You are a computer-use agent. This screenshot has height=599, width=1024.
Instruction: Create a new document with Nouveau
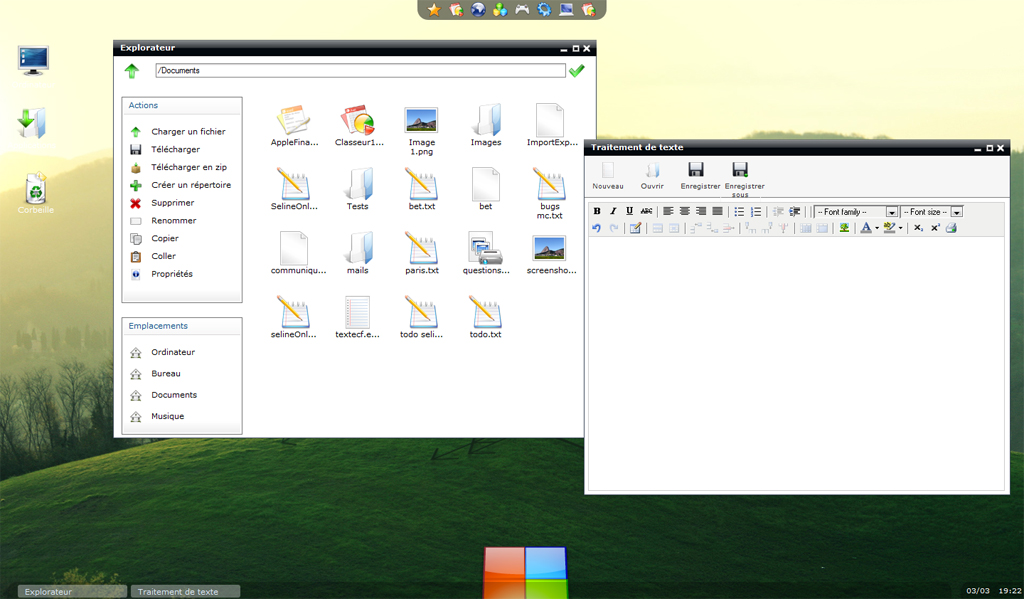pyautogui.click(x=608, y=175)
